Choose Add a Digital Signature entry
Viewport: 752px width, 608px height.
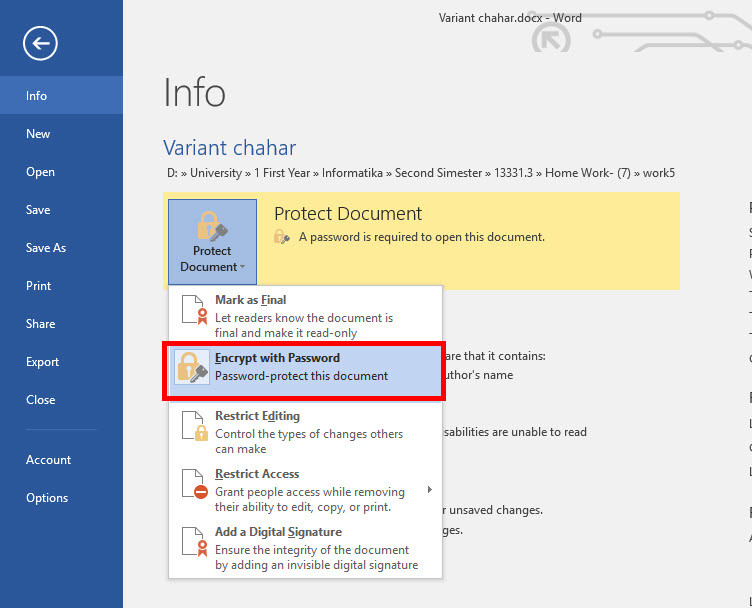click(x=305, y=548)
